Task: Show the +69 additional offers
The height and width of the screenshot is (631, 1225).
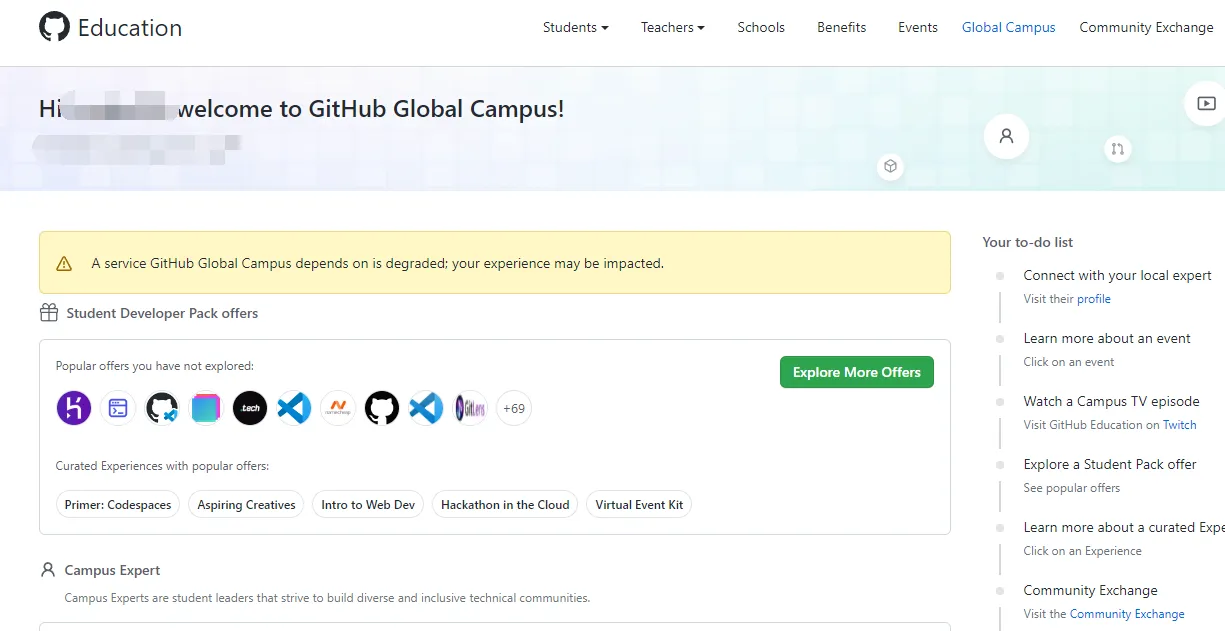Action: tap(514, 408)
